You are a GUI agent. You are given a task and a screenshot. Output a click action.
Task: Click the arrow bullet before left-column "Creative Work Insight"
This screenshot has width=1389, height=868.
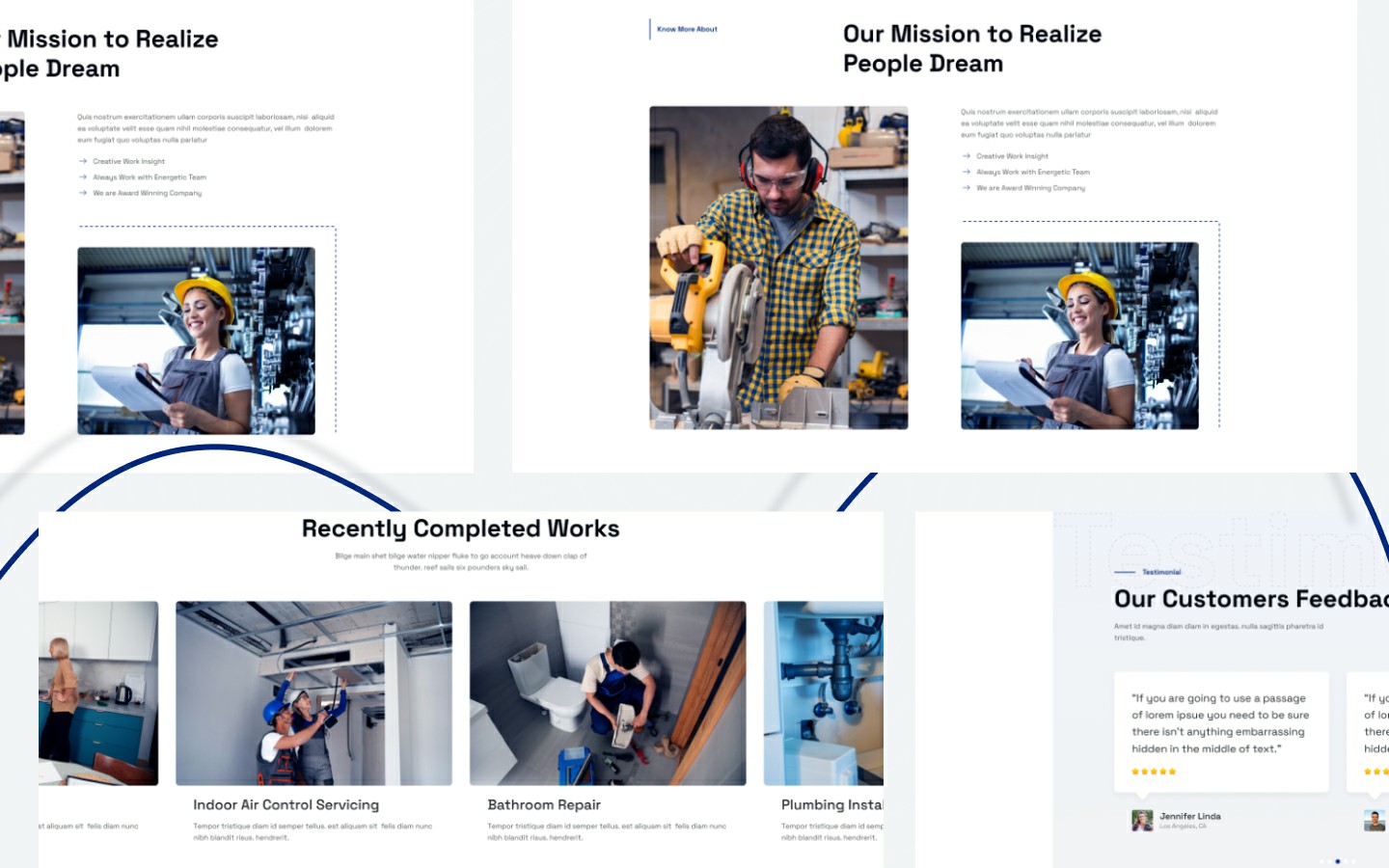coord(83,160)
